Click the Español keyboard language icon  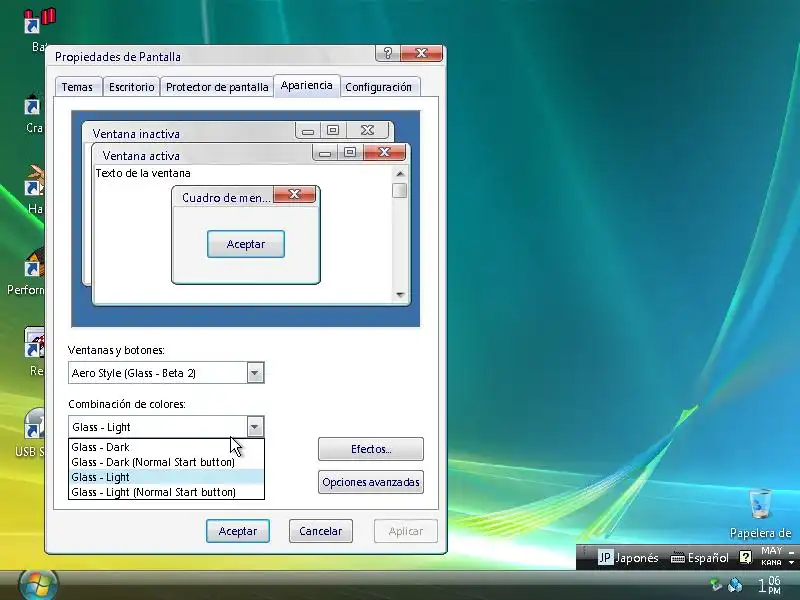pos(699,558)
